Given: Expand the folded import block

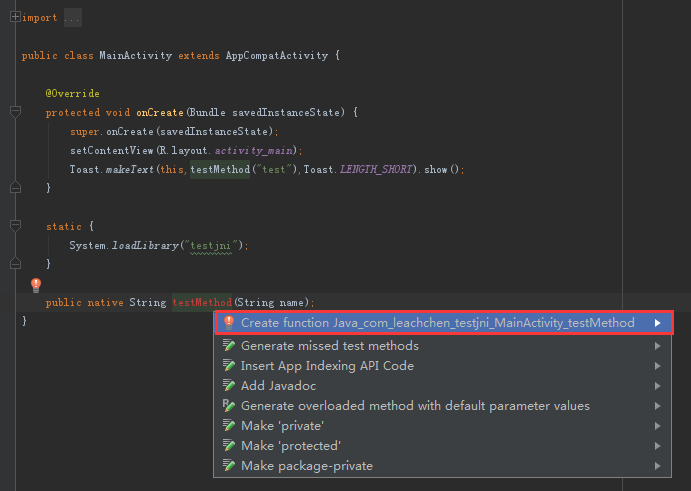Looking at the screenshot, I should pyautogui.click(x=15, y=17).
